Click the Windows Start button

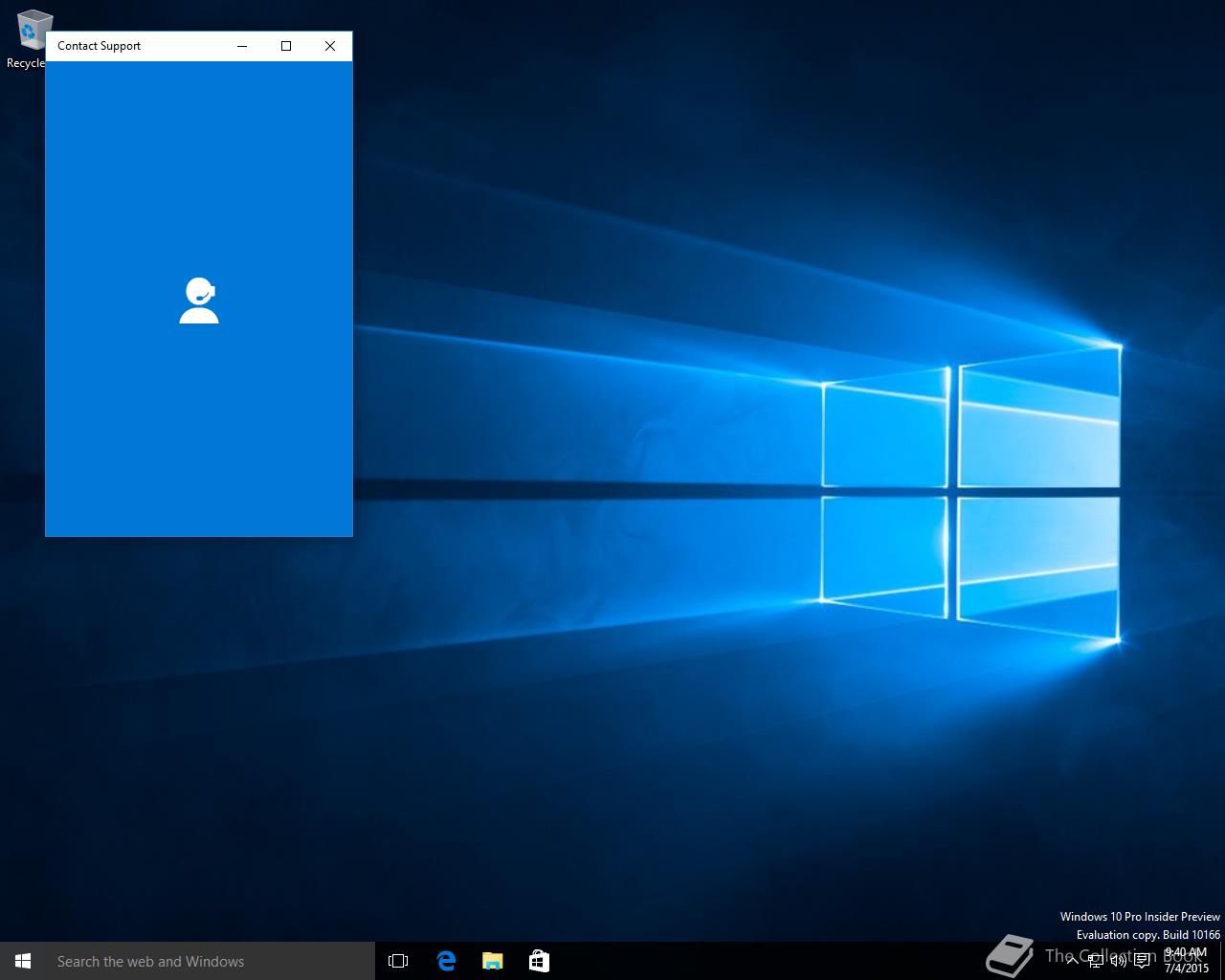coord(23,961)
